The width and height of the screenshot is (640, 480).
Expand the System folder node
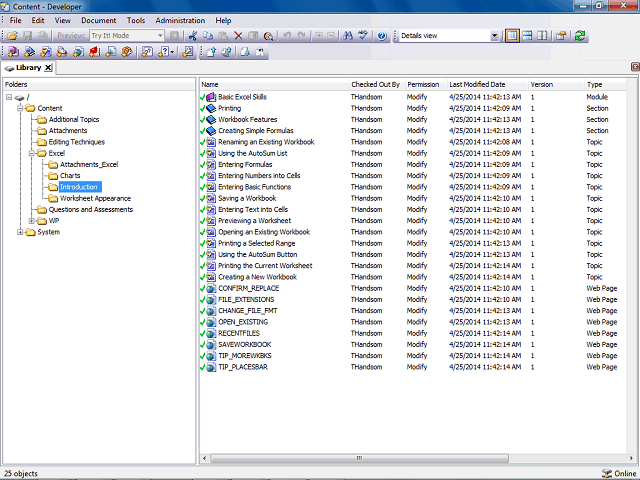tap(20, 232)
